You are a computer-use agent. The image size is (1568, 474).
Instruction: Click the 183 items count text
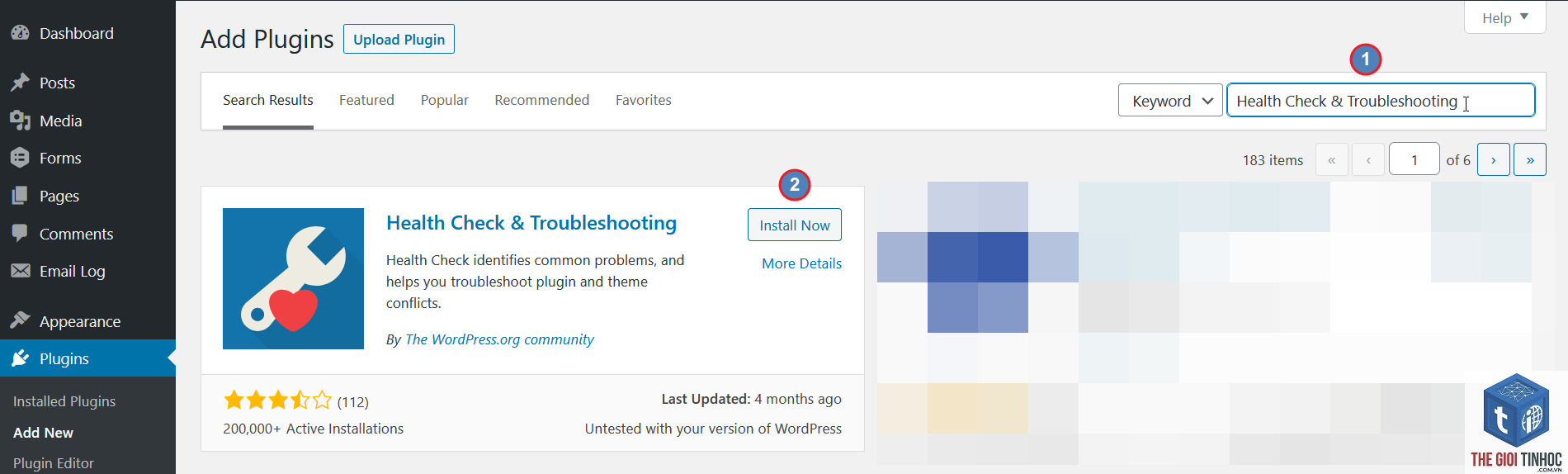click(x=1273, y=160)
